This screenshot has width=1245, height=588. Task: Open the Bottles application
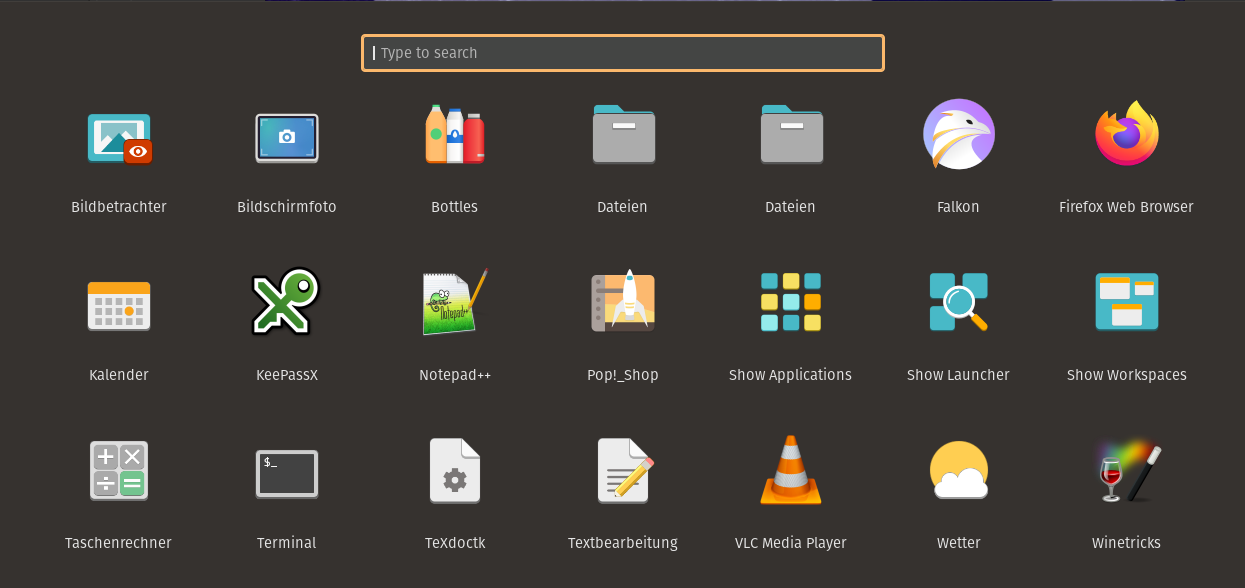[455, 134]
